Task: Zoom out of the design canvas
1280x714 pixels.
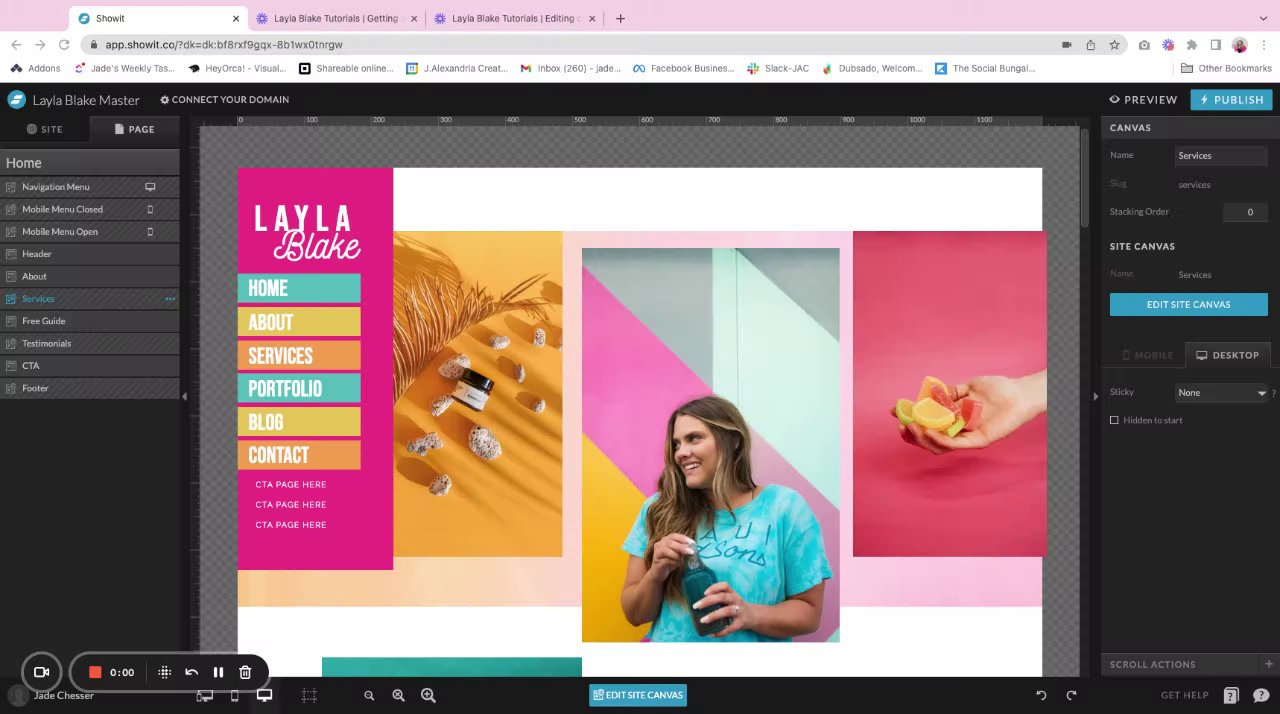Action: (x=369, y=696)
